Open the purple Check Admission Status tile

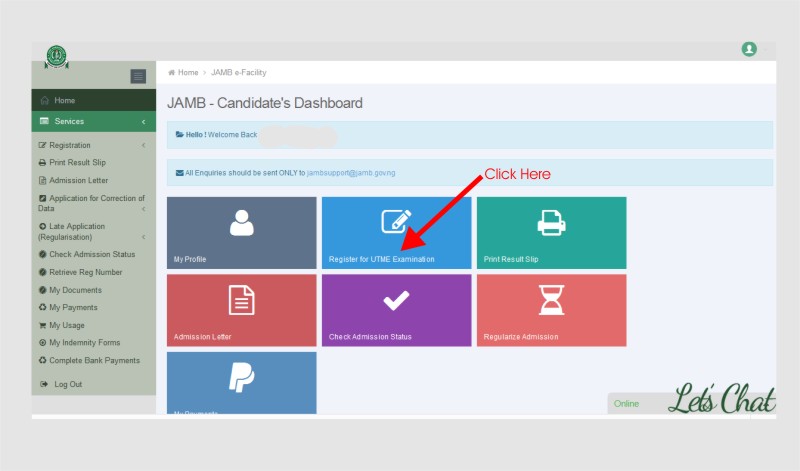(x=396, y=310)
